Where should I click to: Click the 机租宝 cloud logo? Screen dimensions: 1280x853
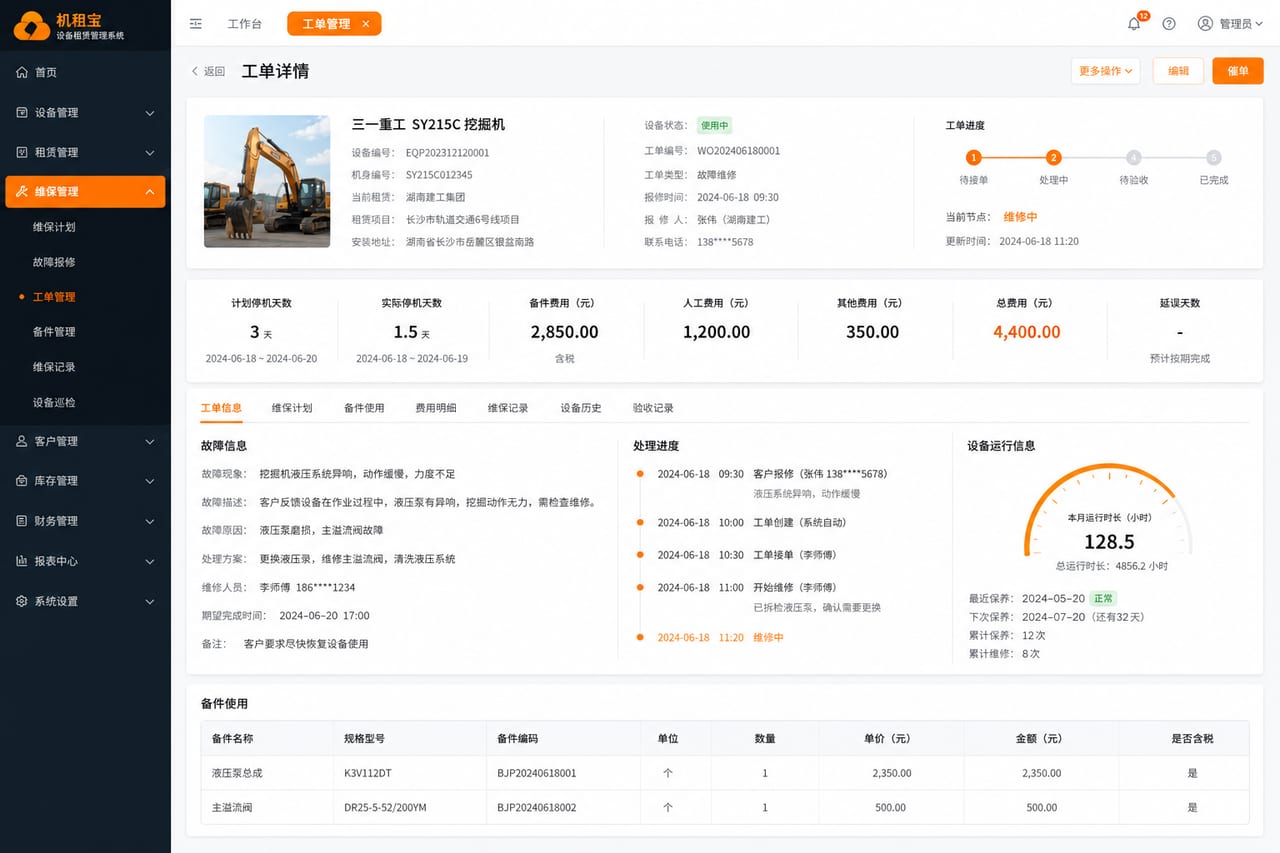point(31,25)
